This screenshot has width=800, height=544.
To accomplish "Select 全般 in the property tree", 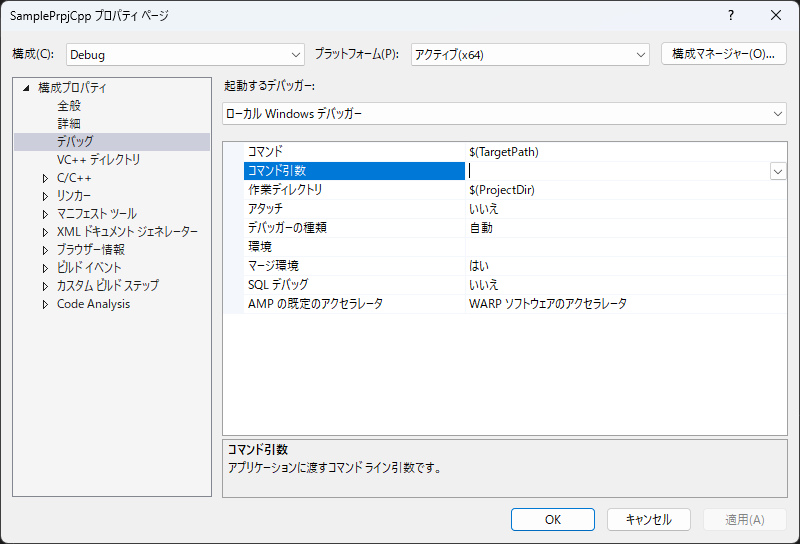I will (69, 106).
